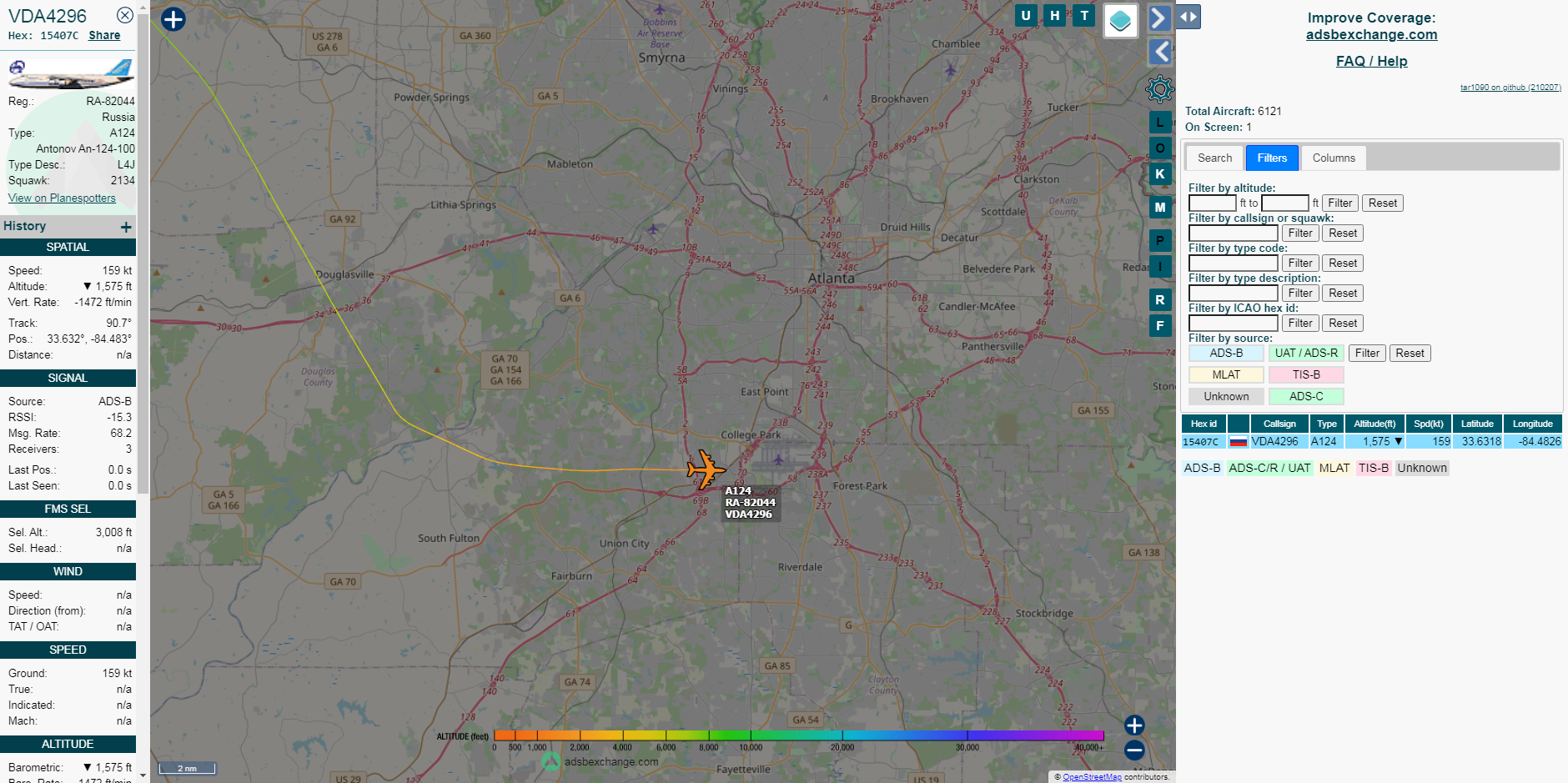Open OpenStreetMap attribution link
Image resolution: width=1568 pixels, height=783 pixels.
coord(1092,777)
